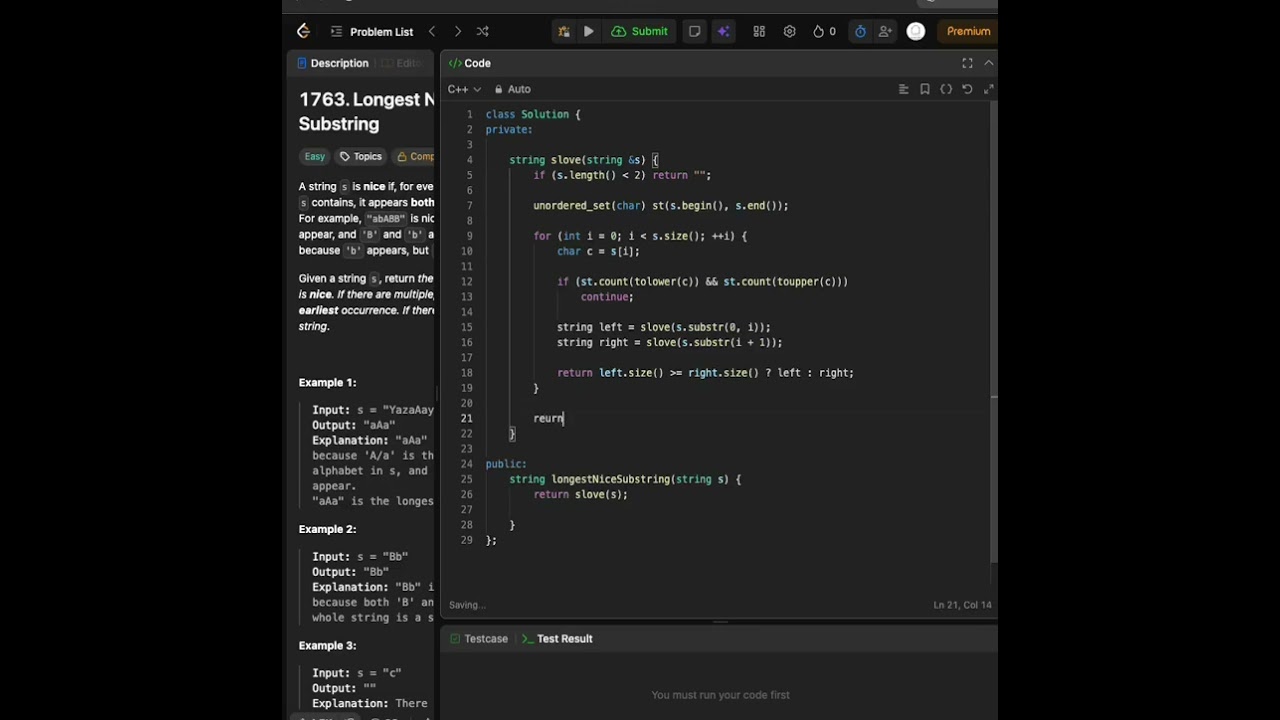Click the 'Saving...' status text
Viewport: 1280px width, 720px height.
tap(467, 605)
